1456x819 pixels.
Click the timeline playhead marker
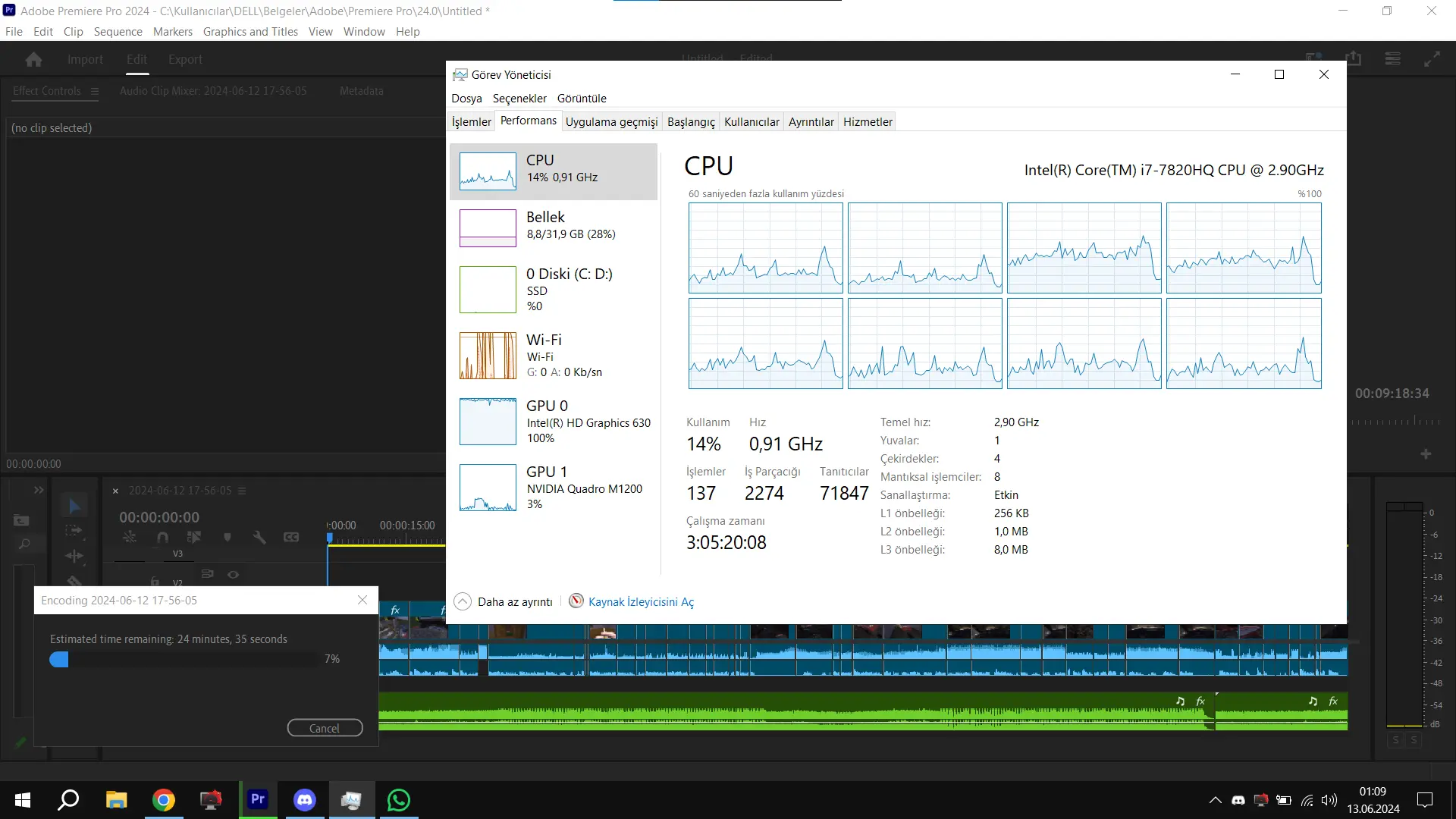pos(330,538)
